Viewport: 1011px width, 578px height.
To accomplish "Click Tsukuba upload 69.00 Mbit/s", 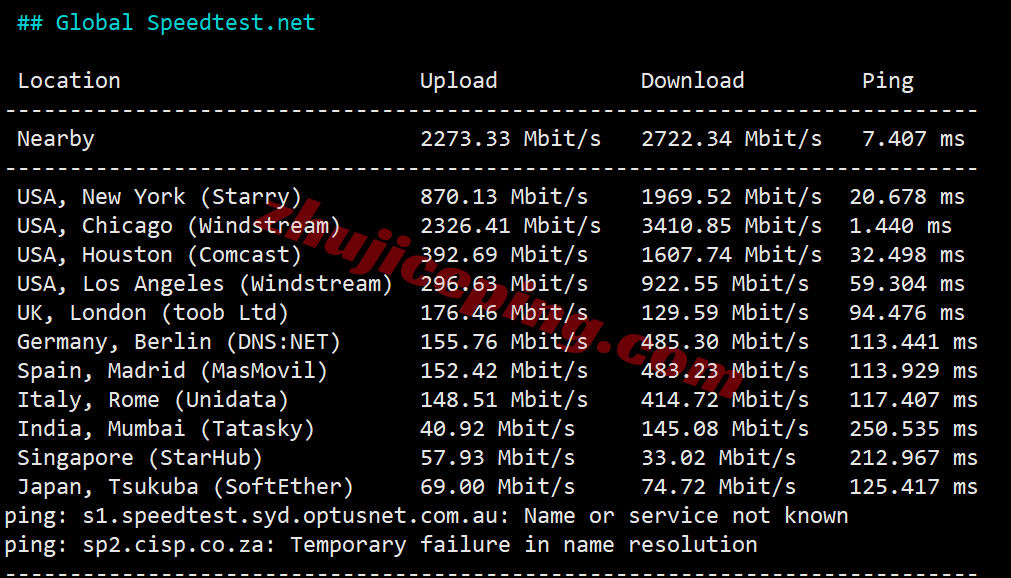I will [498, 487].
